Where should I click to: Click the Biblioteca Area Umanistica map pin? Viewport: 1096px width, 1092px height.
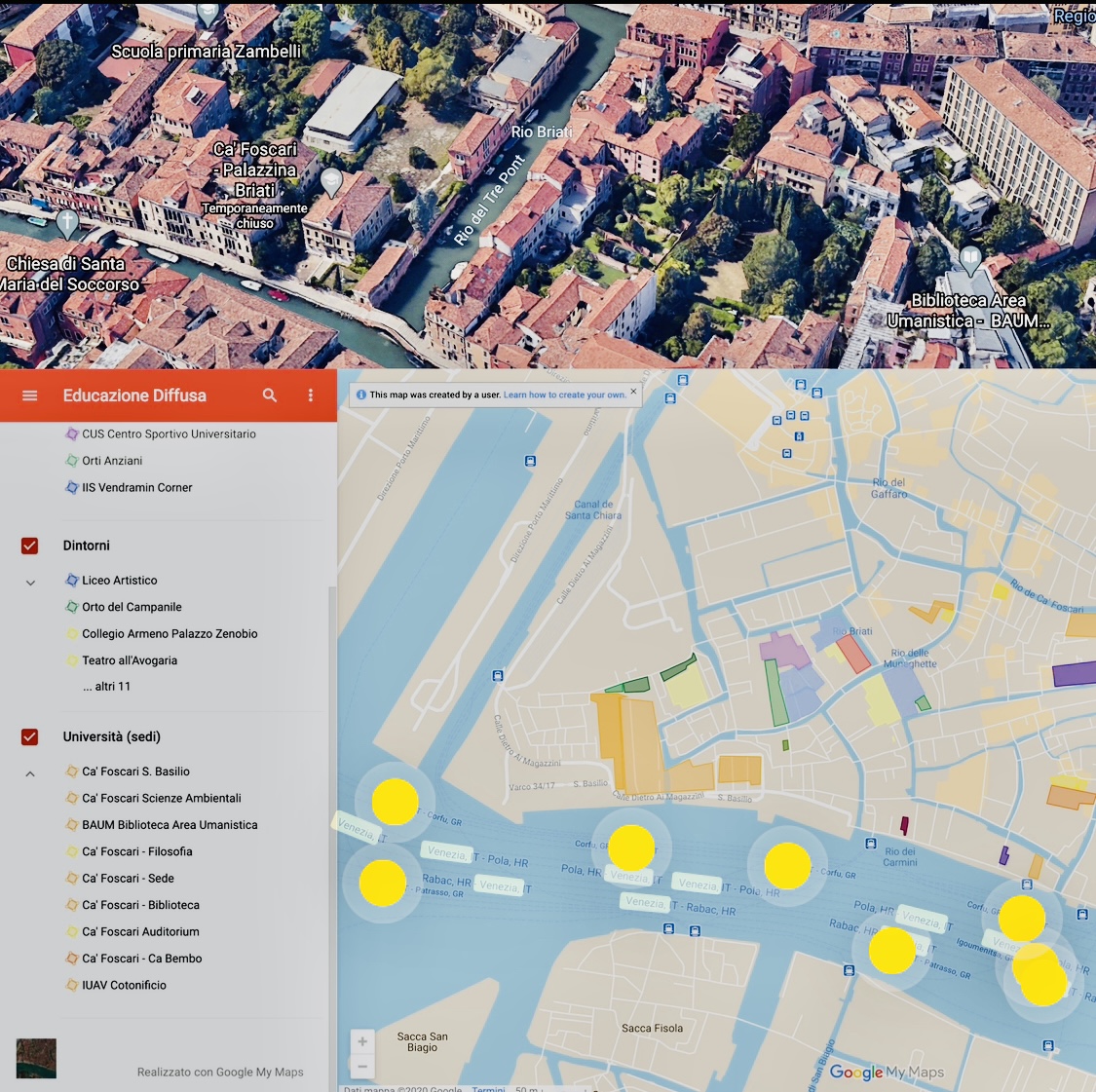point(969,259)
